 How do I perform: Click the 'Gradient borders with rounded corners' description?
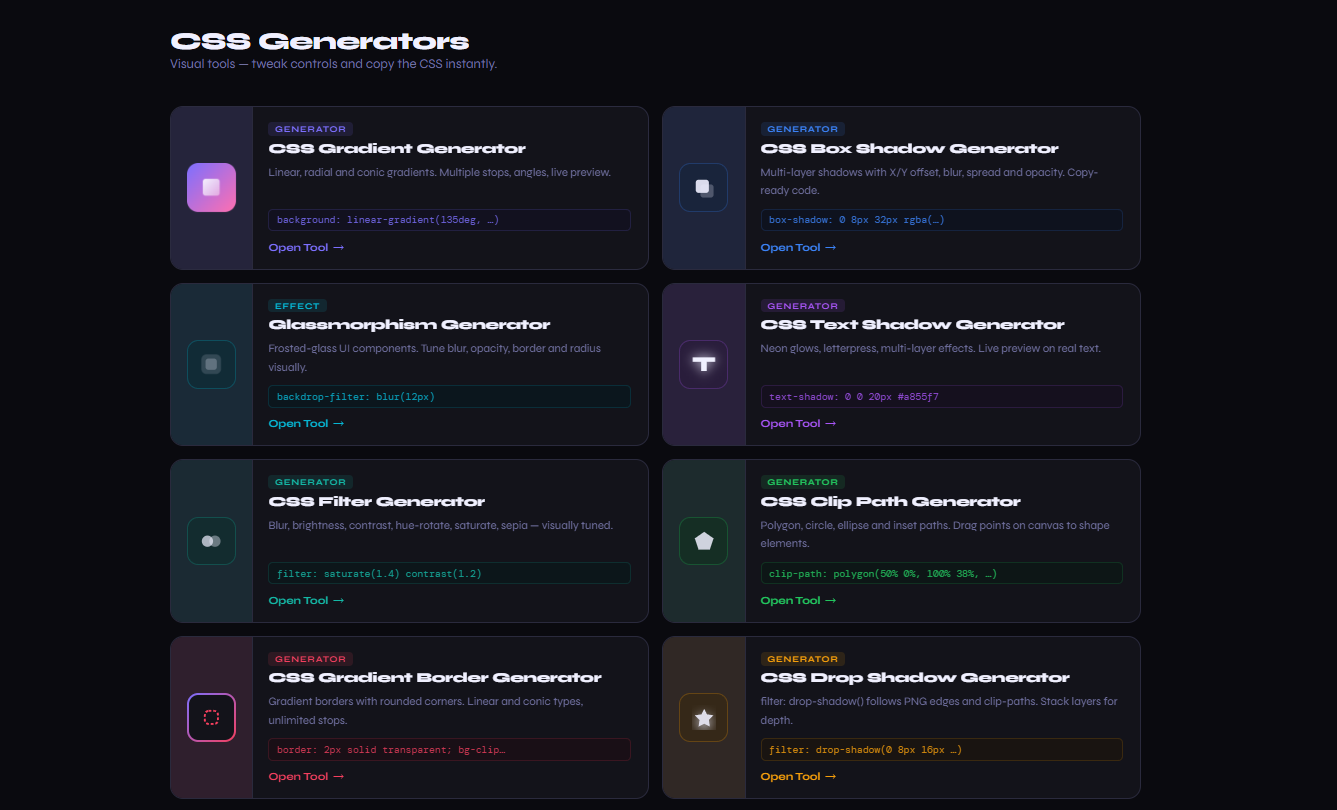click(x=426, y=711)
